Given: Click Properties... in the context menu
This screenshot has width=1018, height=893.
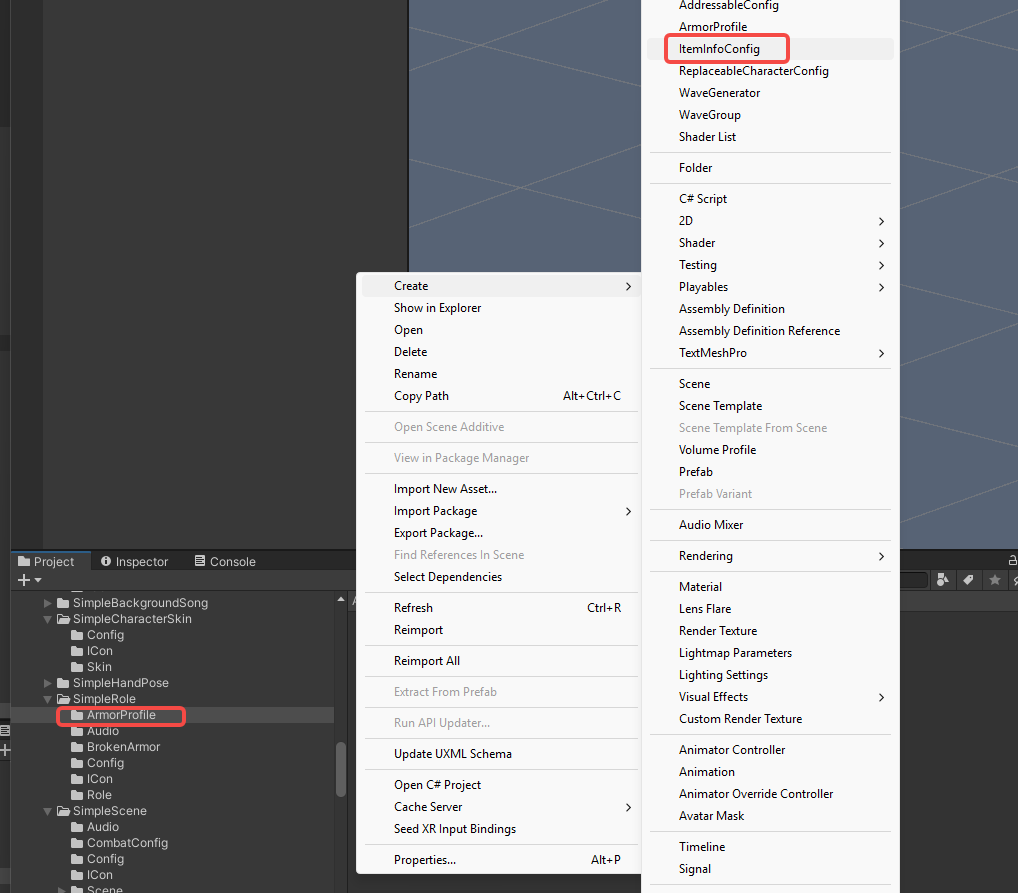Looking at the screenshot, I should [x=501, y=860].
